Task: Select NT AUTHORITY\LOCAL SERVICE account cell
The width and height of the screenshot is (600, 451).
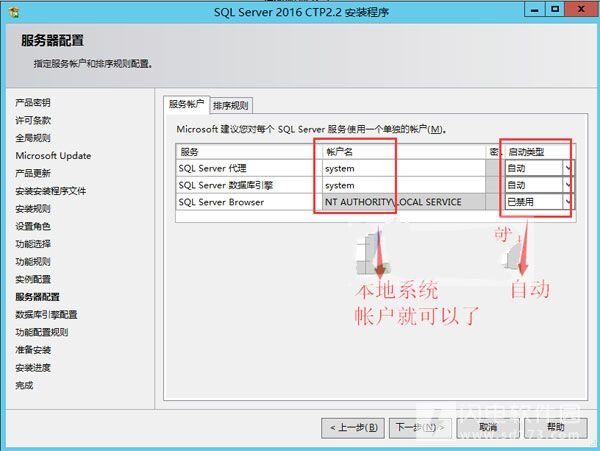Action: point(403,202)
